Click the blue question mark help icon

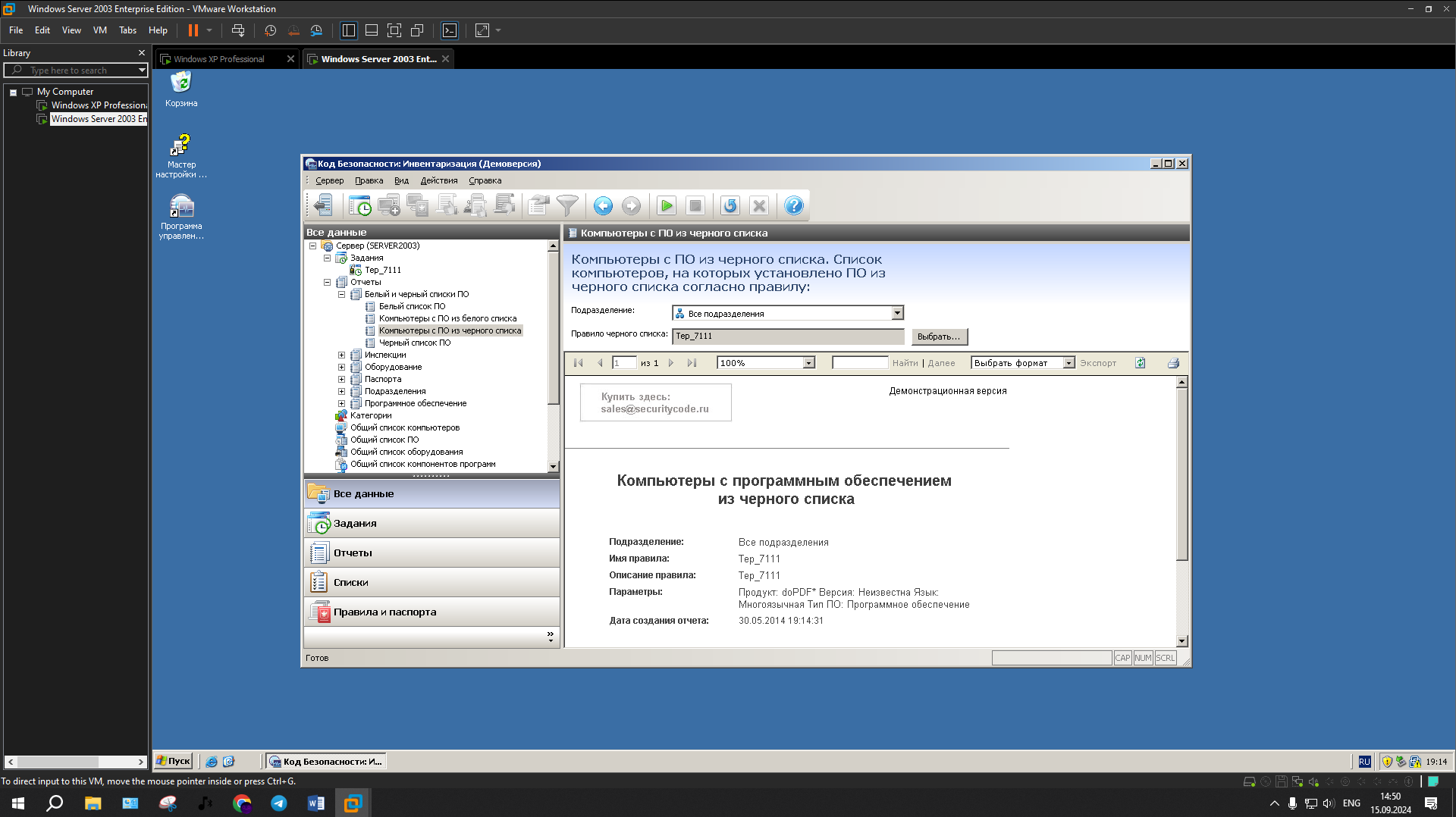794,205
